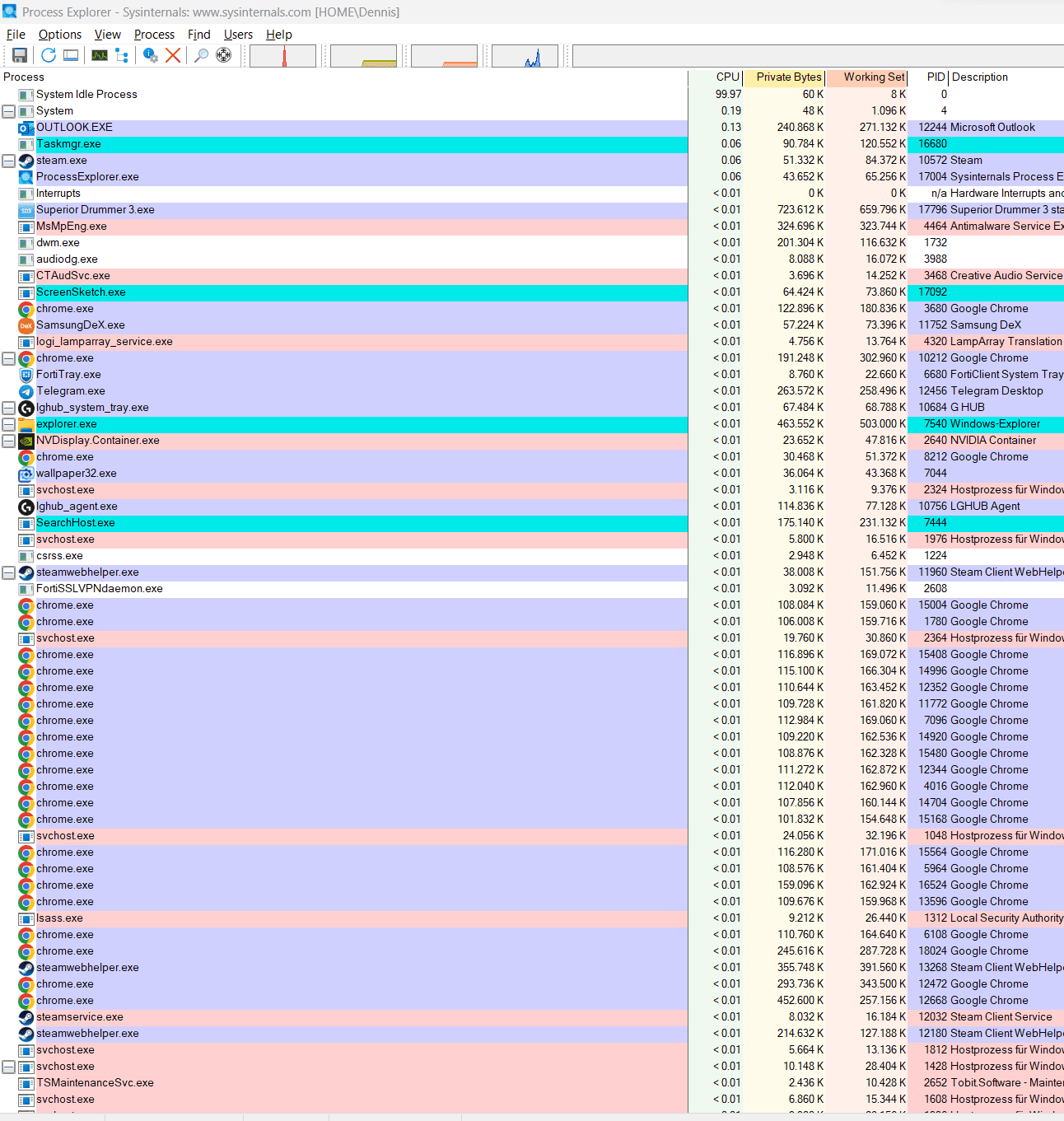Collapse steamwebhelper.exe PID 11960 node
This screenshot has width=1064, height=1121.
coord(8,572)
